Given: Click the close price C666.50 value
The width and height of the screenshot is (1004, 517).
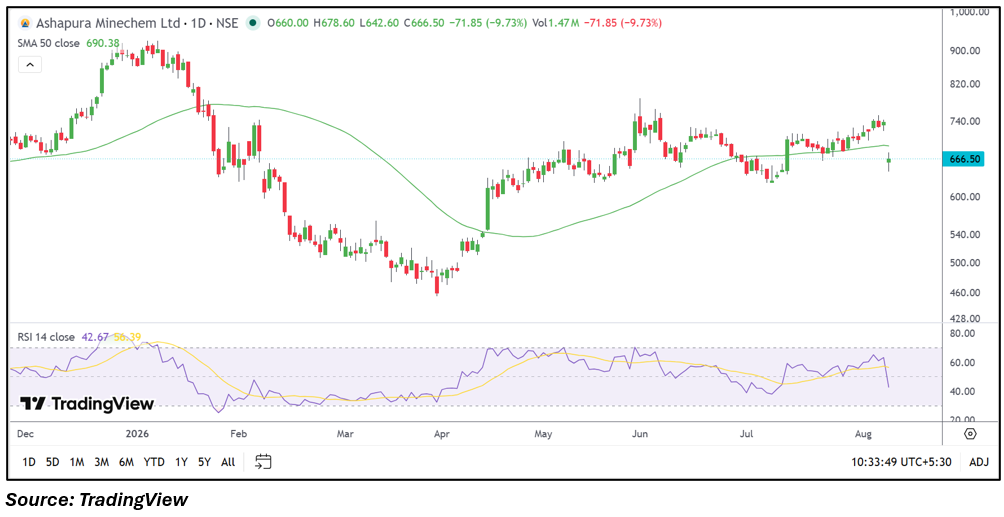Looking at the screenshot, I should coord(424,23).
